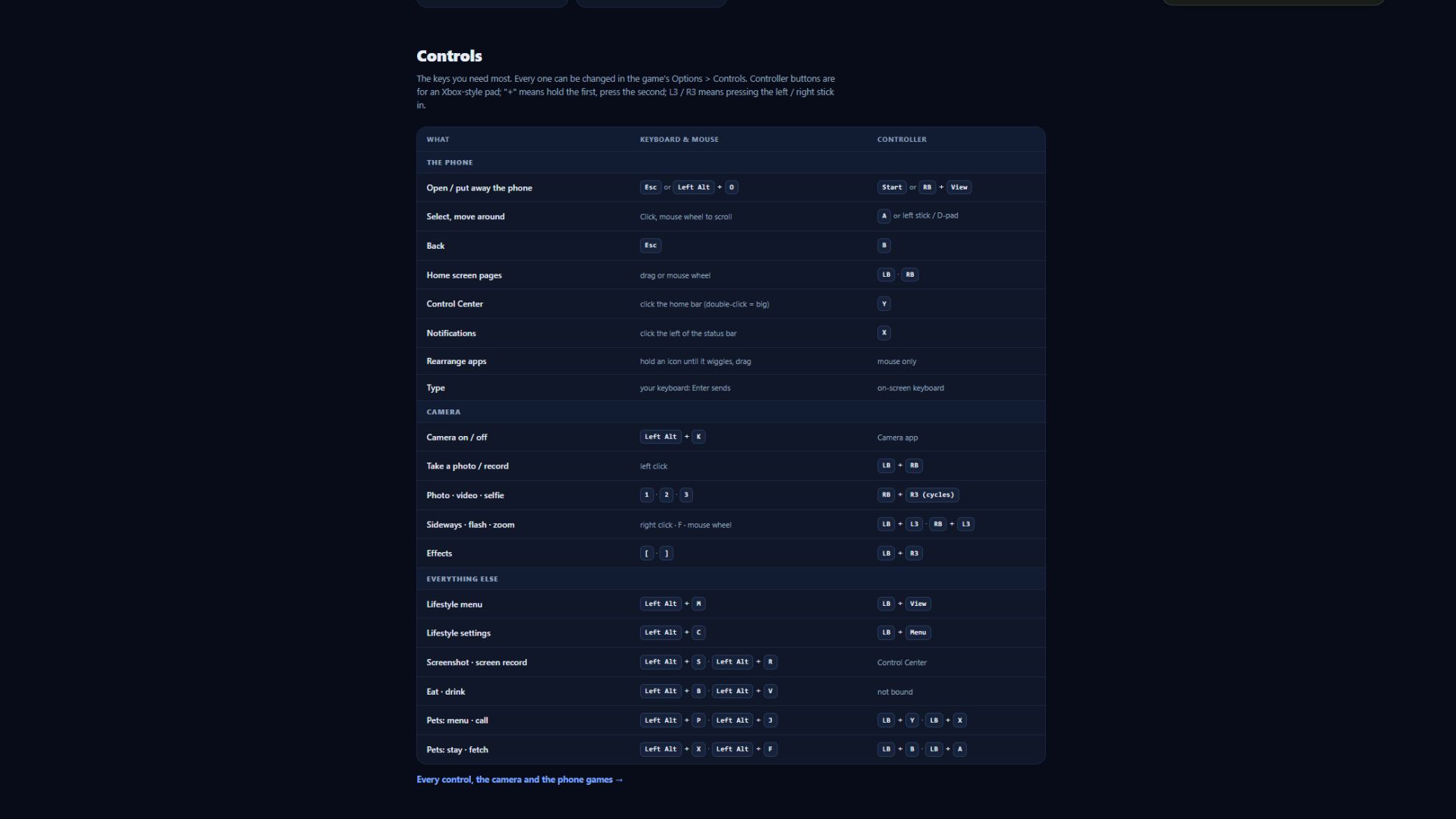
Task: Open the 'Every control, the camera and the phone games' link
Action: (x=519, y=780)
